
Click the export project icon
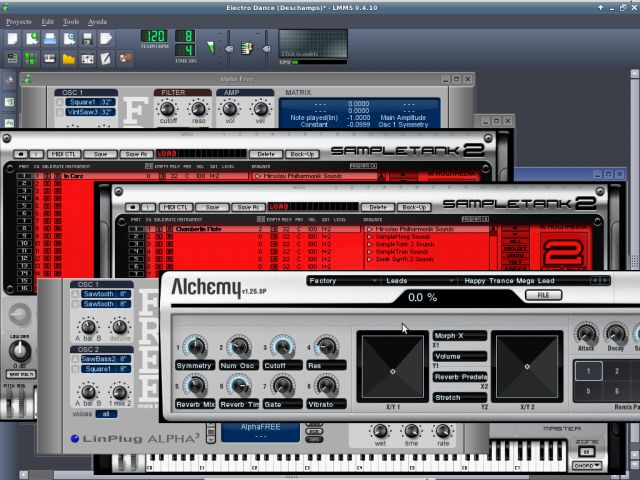pos(106,39)
